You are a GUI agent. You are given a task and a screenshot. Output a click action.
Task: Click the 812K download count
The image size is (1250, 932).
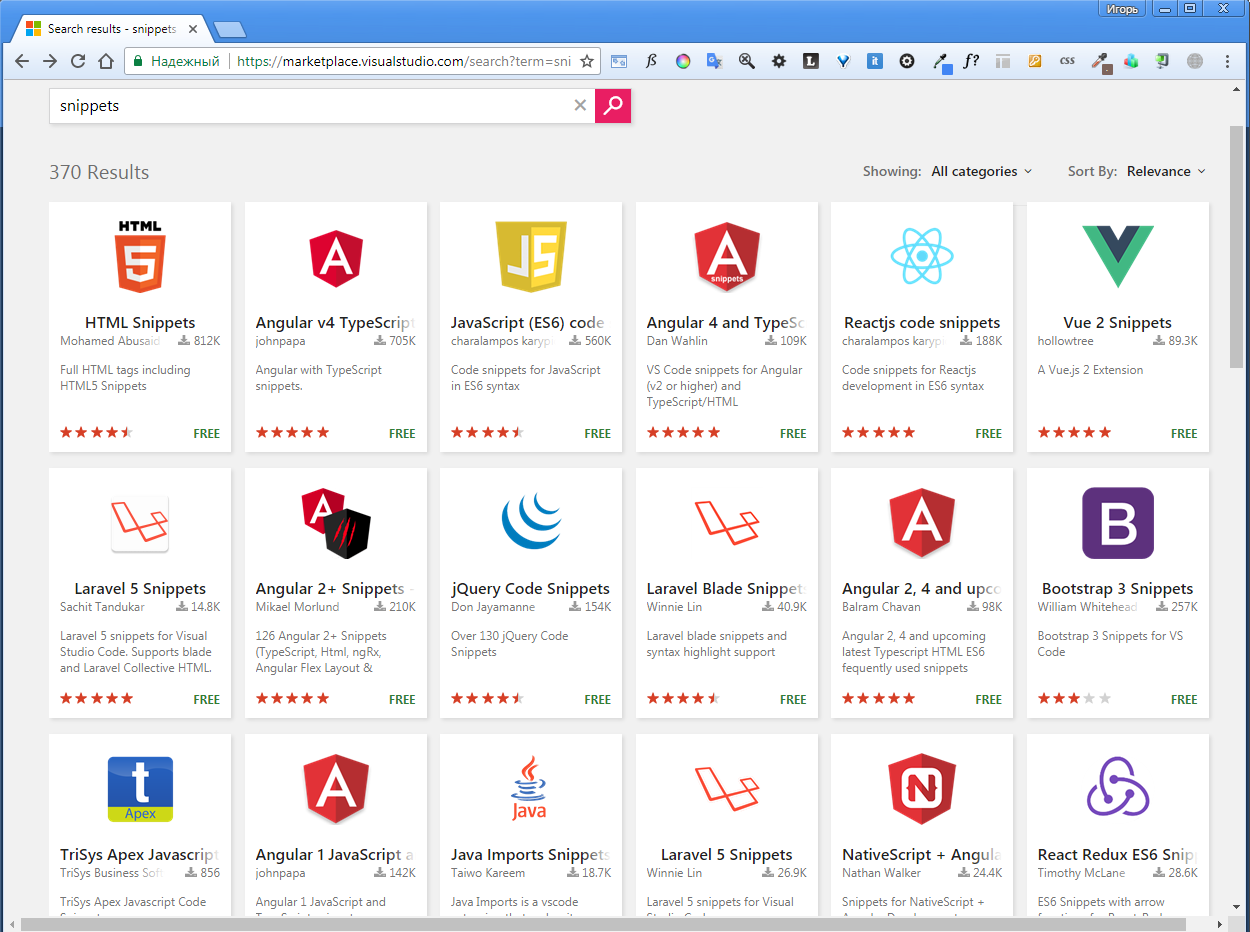[200, 341]
